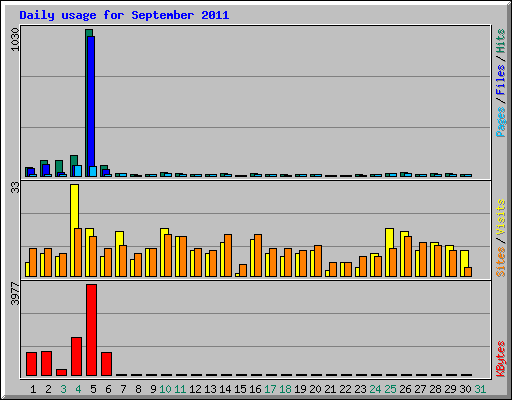Click the green day 24 axis label

coord(375,389)
